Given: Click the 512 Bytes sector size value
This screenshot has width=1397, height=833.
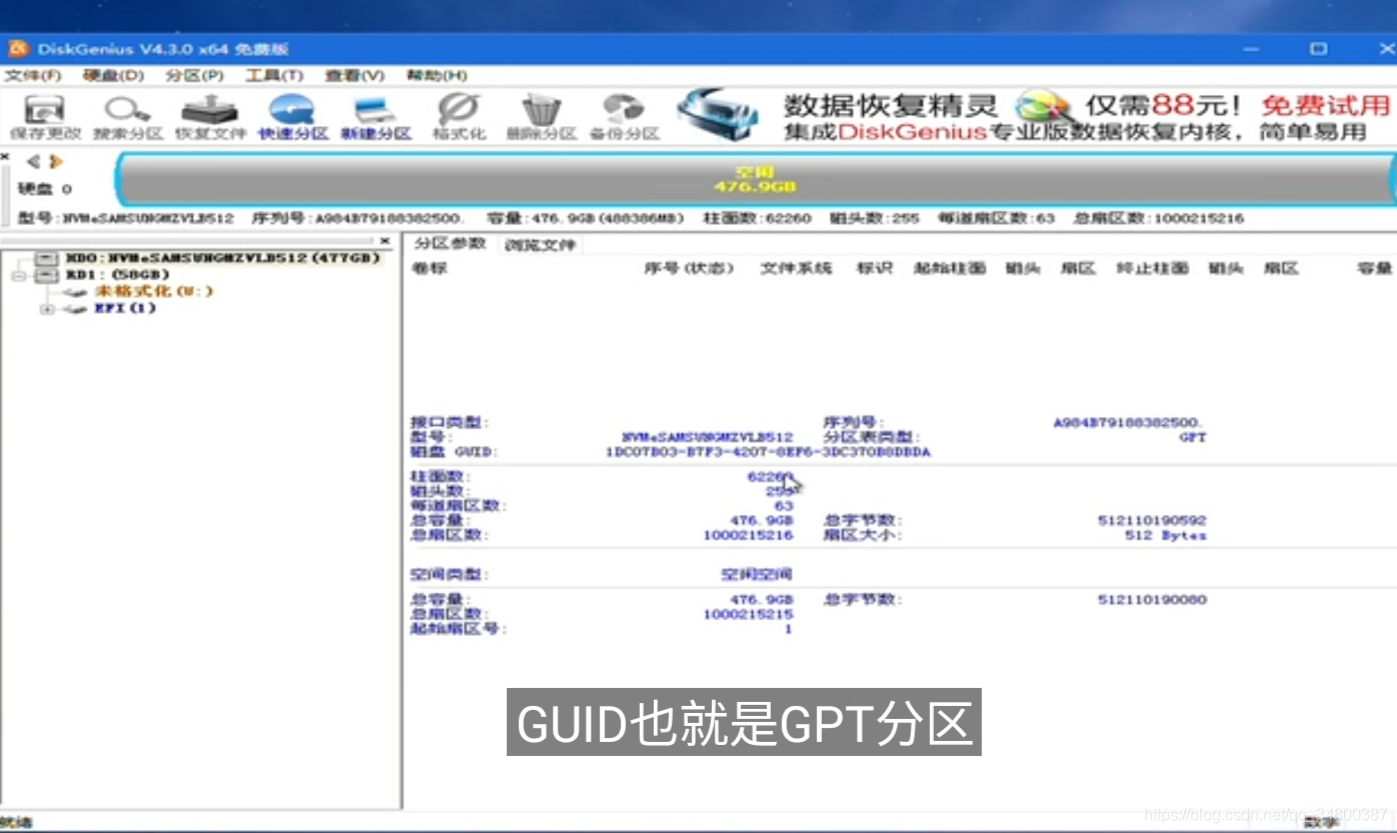Looking at the screenshot, I should 1165,535.
